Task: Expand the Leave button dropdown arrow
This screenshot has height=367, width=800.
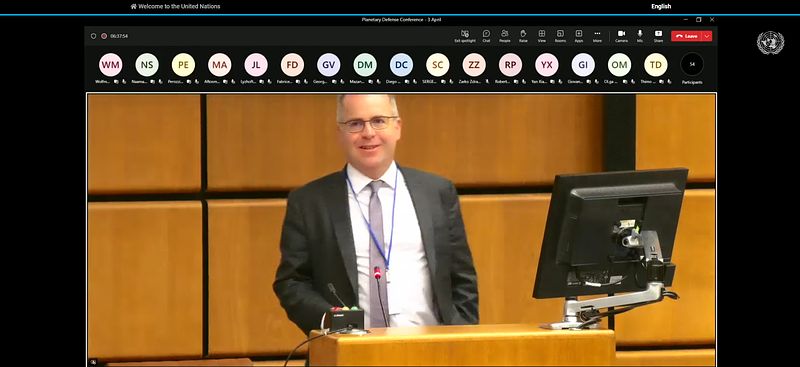Action: pyautogui.click(x=707, y=36)
